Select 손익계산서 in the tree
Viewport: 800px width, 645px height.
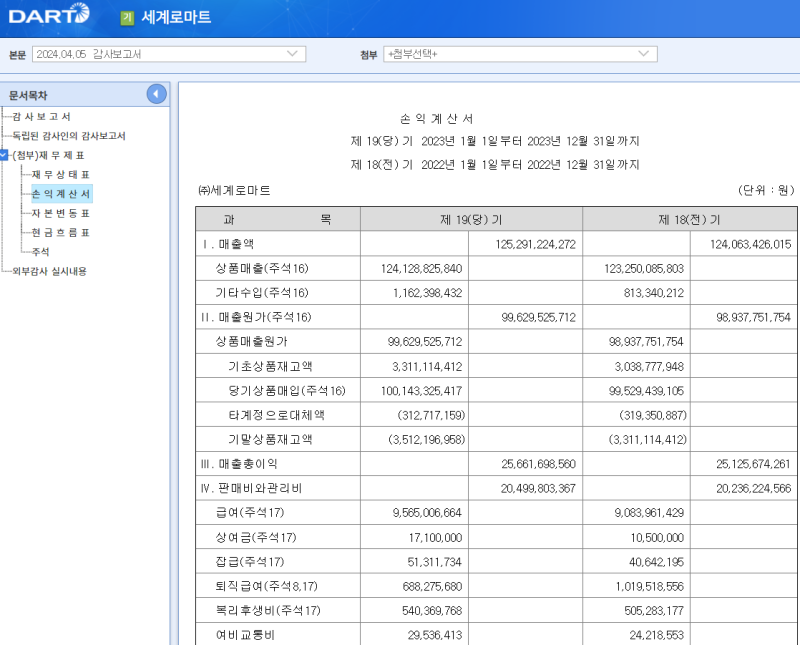pos(61,194)
